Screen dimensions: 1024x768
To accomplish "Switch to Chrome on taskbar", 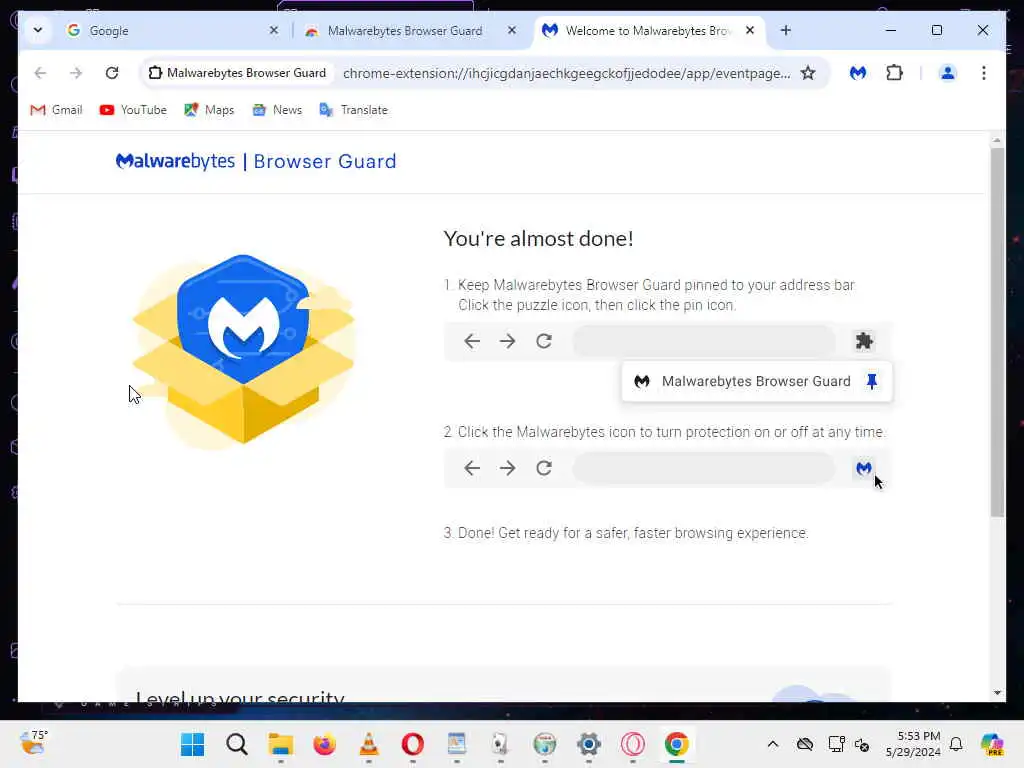I will point(677,744).
